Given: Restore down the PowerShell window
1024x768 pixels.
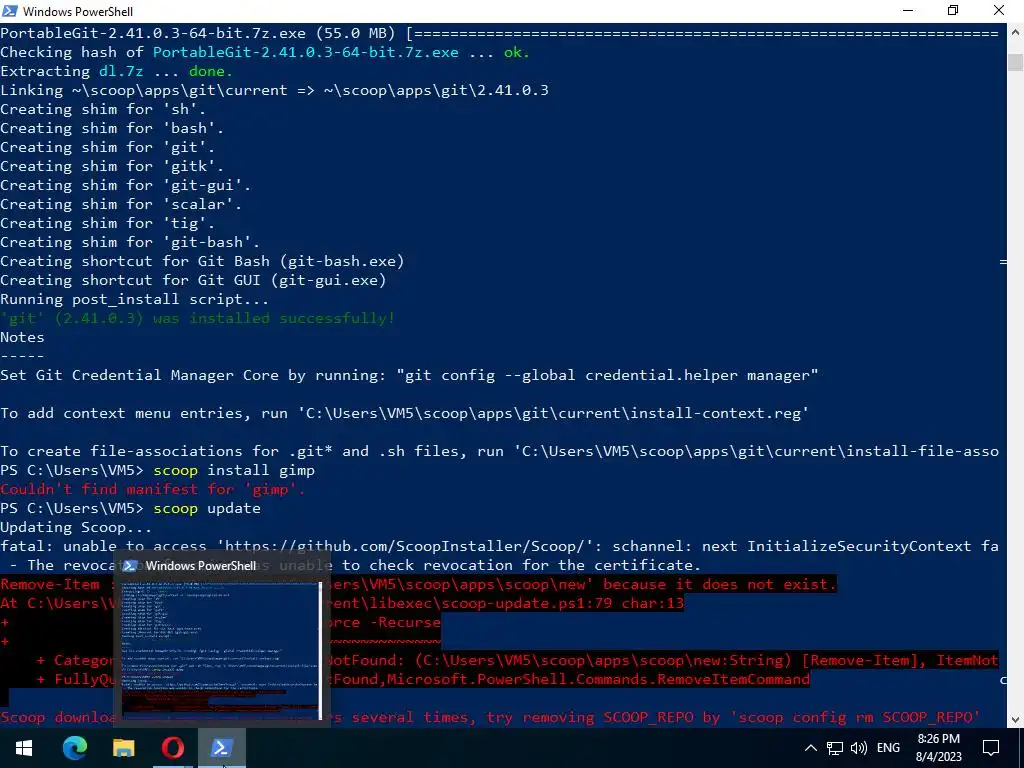Looking at the screenshot, I should pos(953,10).
